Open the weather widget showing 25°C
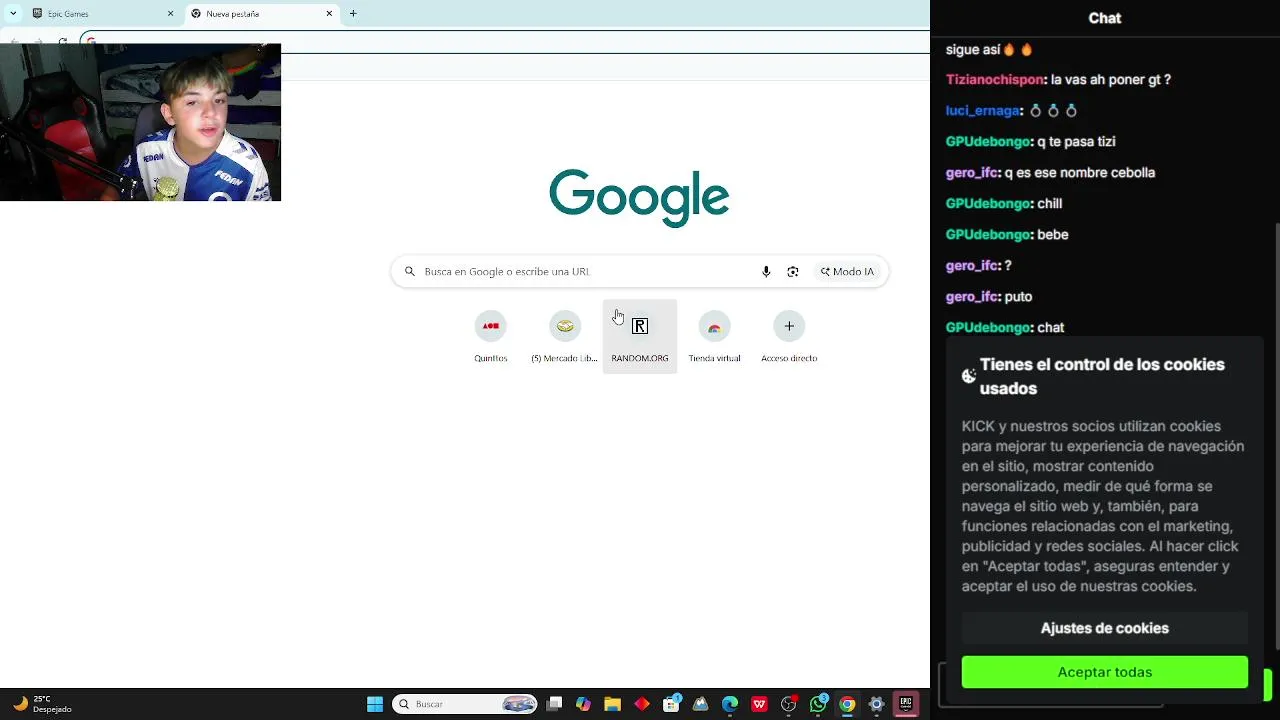This screenshot has width=1280, height=720. tap(42, 704)
